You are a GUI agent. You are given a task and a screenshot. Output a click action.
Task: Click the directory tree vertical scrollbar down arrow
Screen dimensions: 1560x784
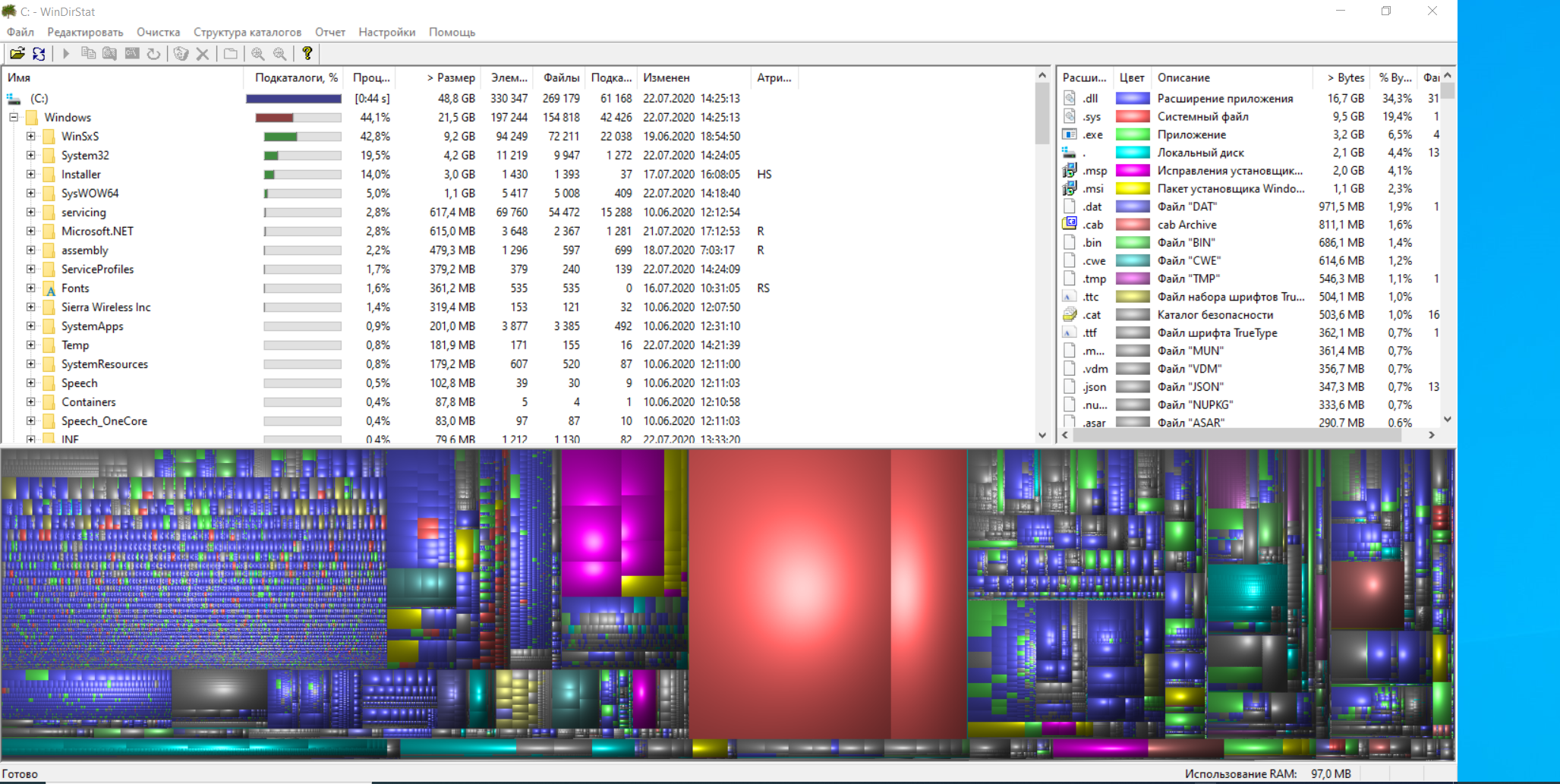(x=1042, y=435)
